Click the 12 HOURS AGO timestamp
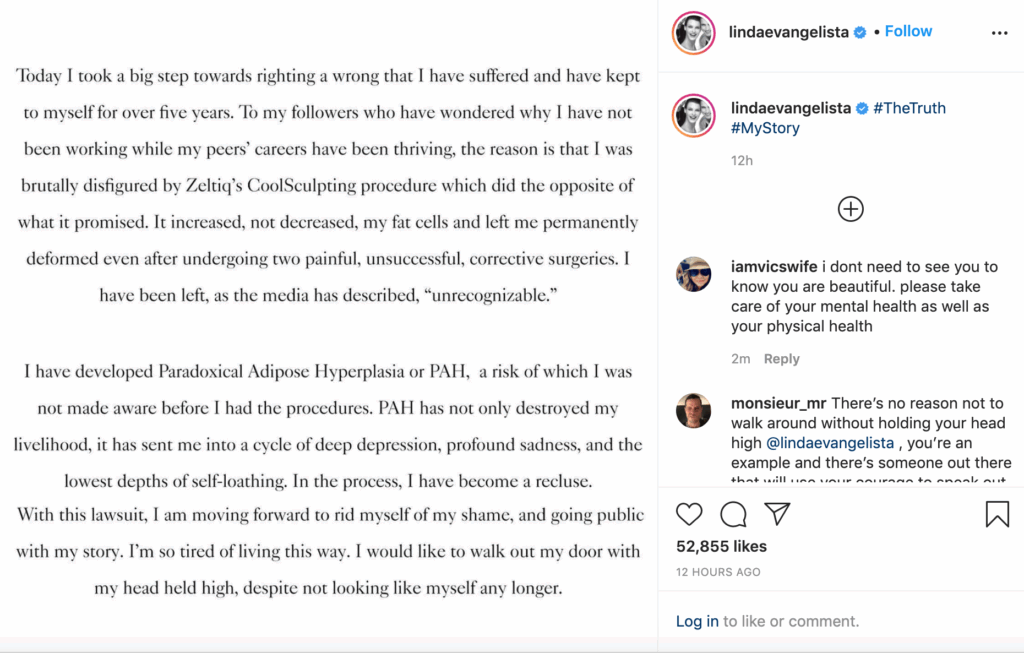The height and width of the screenshot is (653, 1024). click(x=718, y=572)
